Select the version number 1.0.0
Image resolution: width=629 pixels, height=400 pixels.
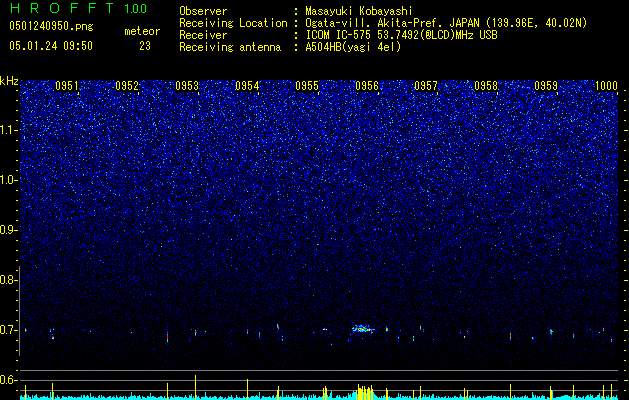tap(136, 8)
